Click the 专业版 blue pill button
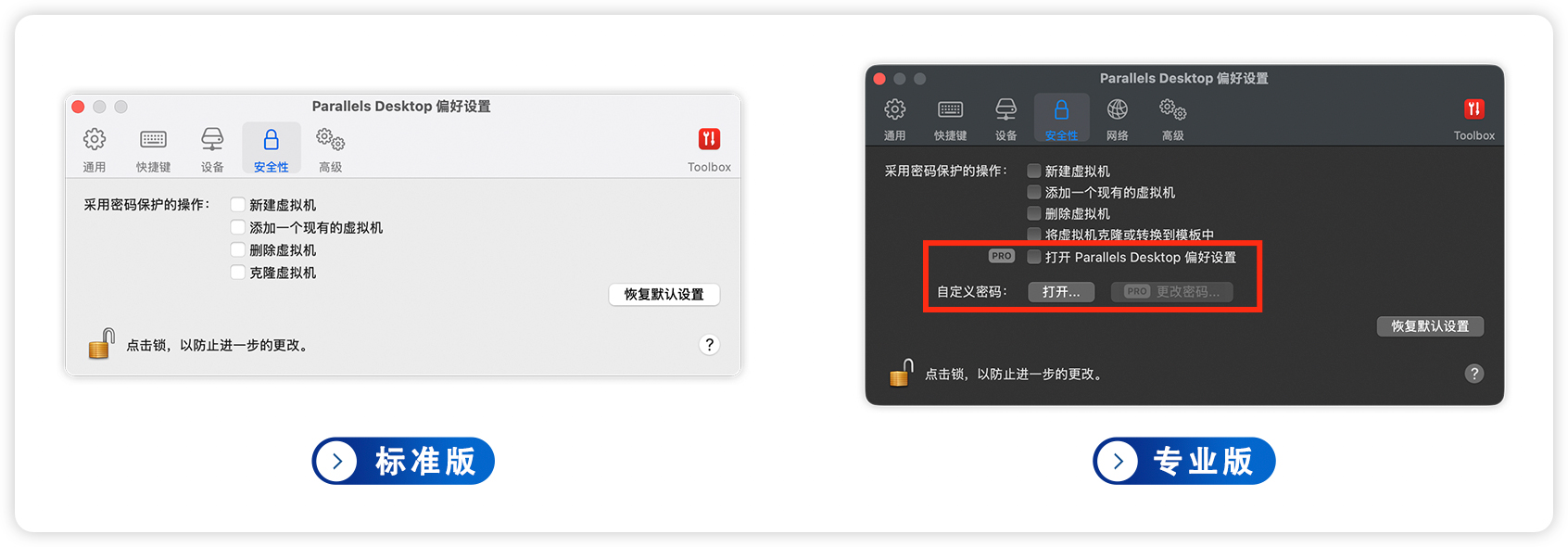The image size is (1568, 547). click(1183, 461)
